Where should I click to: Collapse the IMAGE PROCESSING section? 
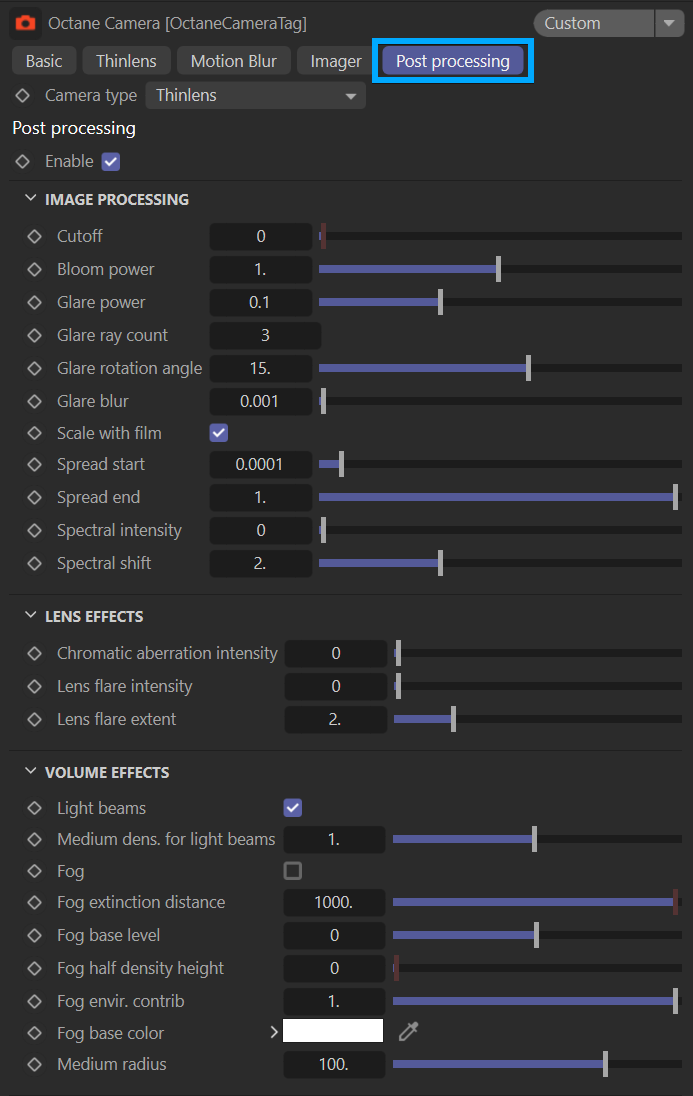(x=30, y=199)
